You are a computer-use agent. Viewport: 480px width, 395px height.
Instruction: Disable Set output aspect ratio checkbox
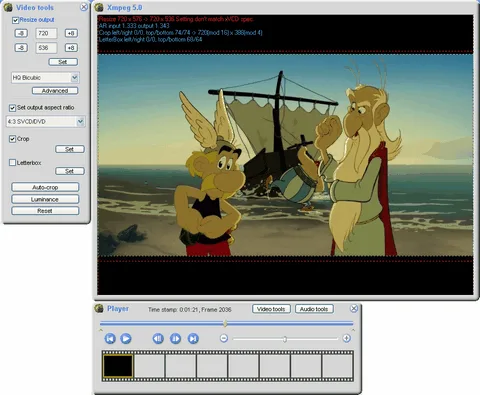(x=12, y=108)
